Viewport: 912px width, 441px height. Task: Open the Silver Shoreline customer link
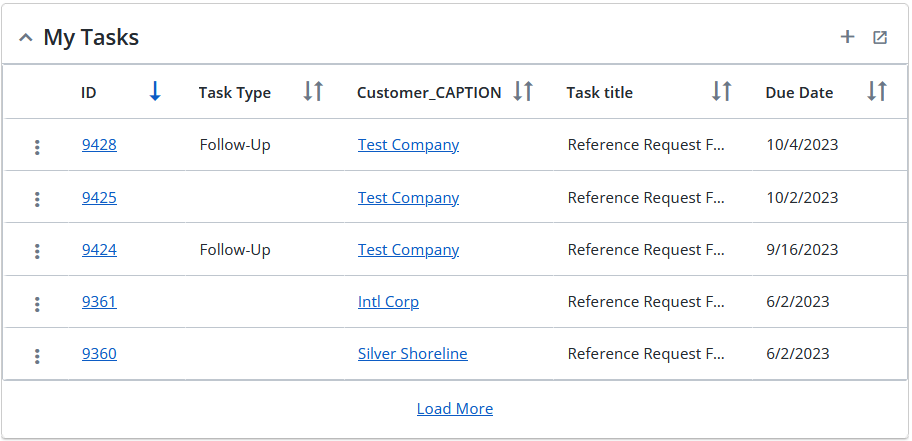point(413,354)
